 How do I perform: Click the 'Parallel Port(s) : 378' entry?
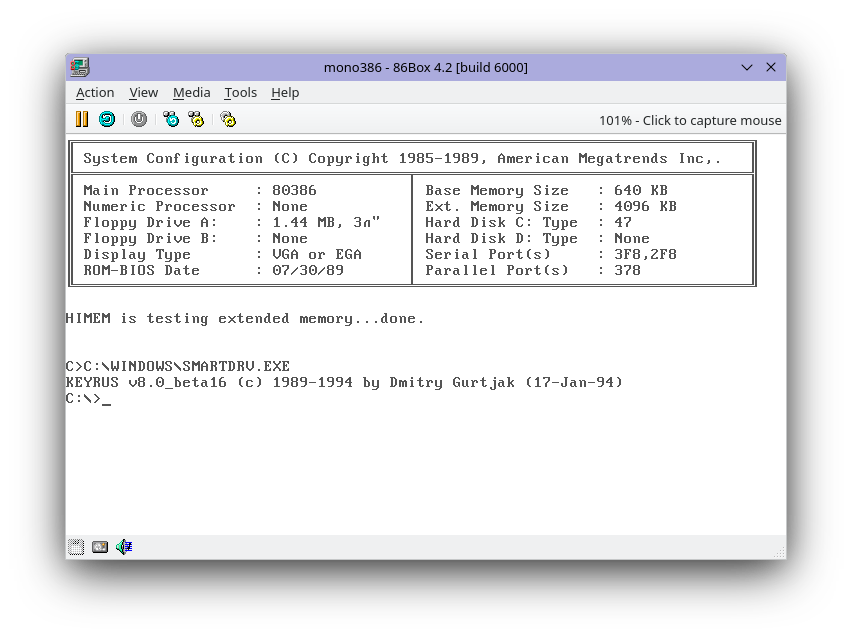pyautogui.click(x=533, y=270)
